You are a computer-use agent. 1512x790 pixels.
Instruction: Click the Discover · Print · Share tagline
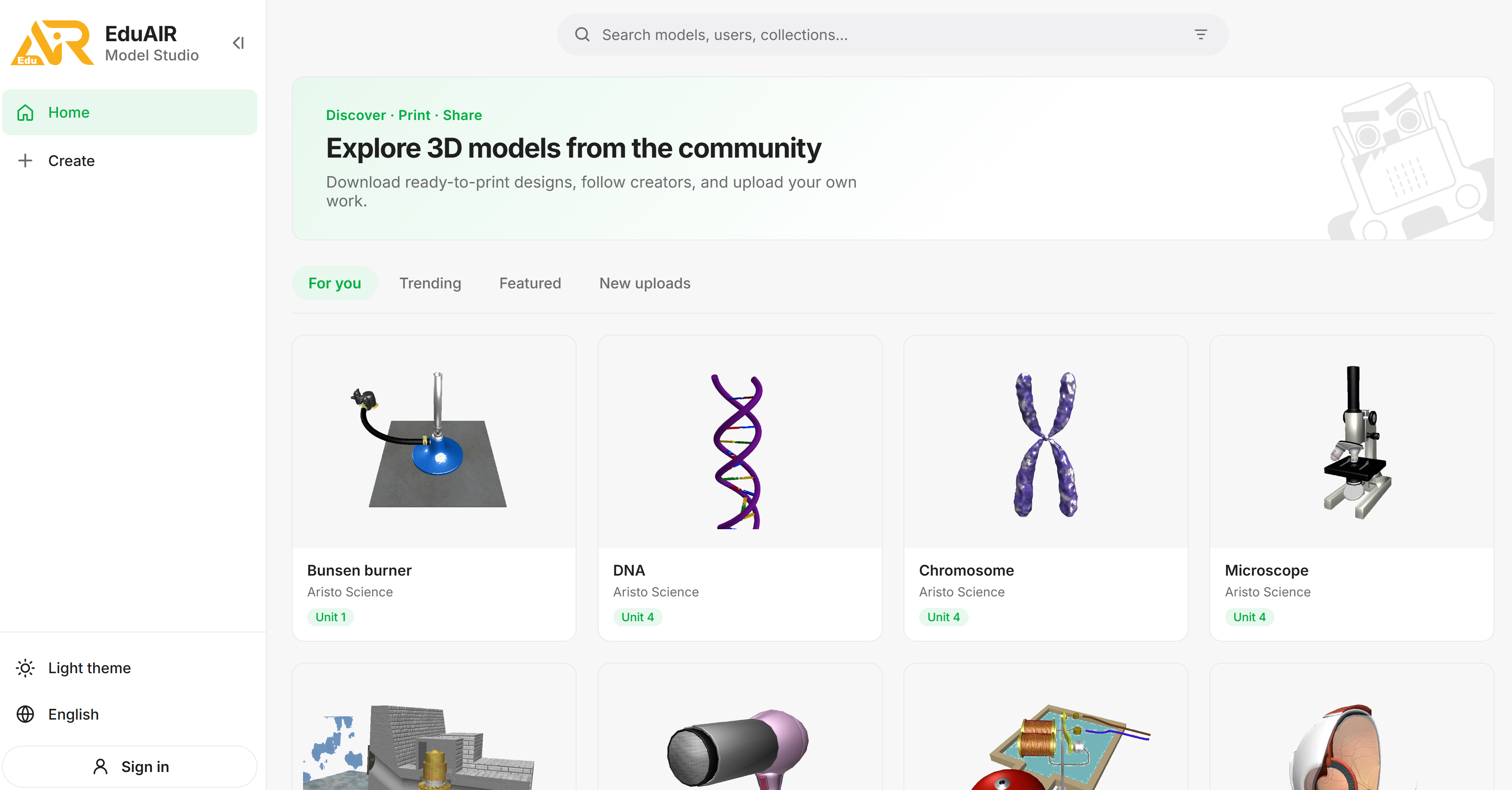(x=404, y=115)
